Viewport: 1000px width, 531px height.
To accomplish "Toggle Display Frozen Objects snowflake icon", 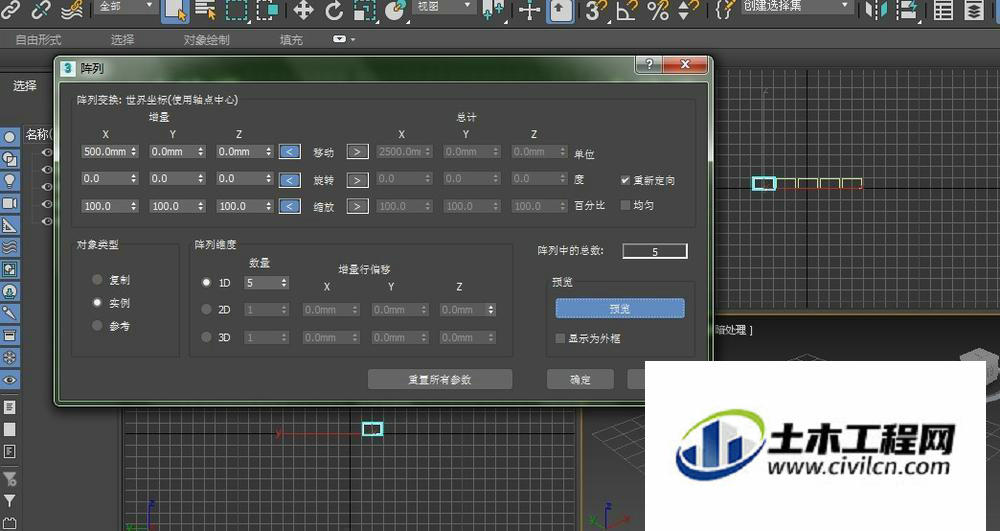I will (x=10, y=358).
